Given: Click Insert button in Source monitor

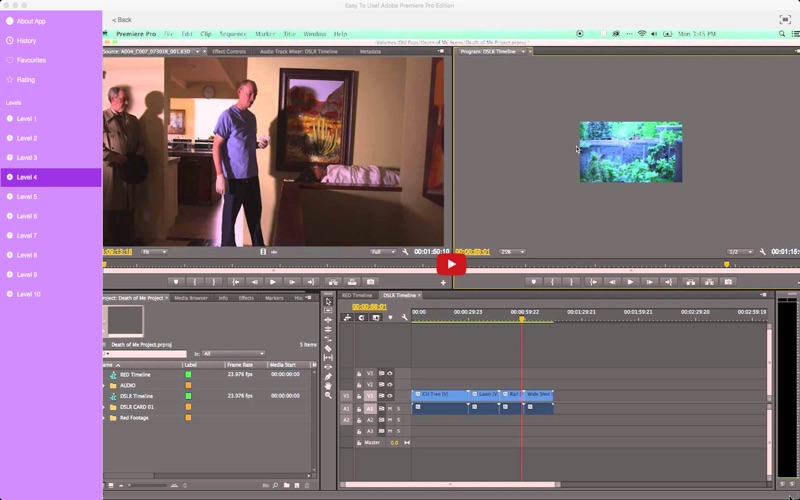Looking at the screenshot, I should (333, 282).
